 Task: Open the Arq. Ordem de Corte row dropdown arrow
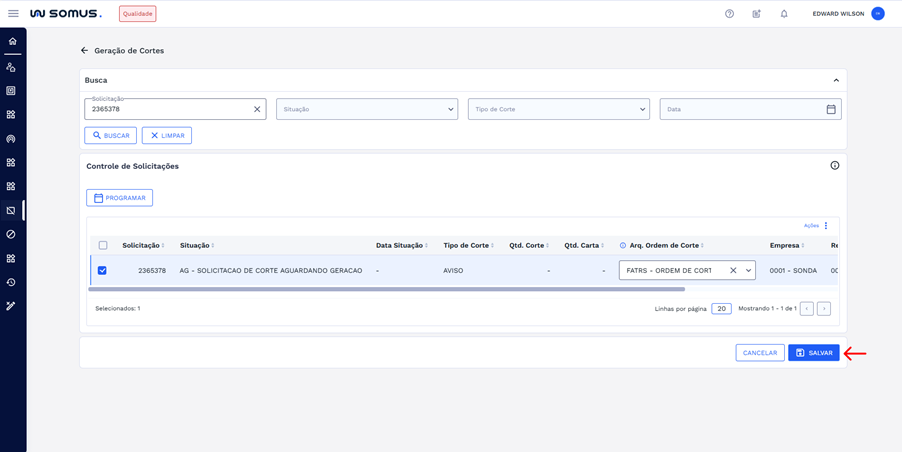point(748,270)
